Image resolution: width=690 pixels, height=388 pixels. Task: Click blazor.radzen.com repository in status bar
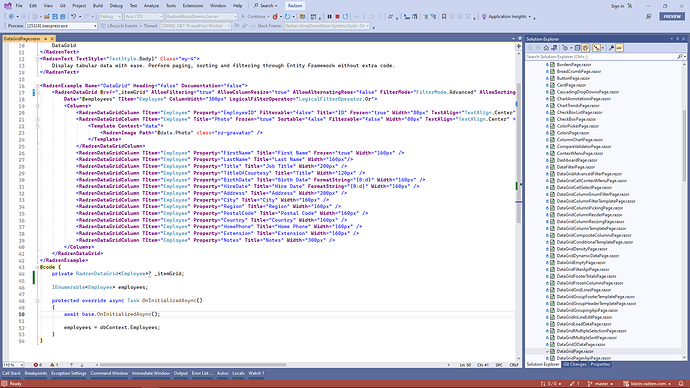[647, 384]
